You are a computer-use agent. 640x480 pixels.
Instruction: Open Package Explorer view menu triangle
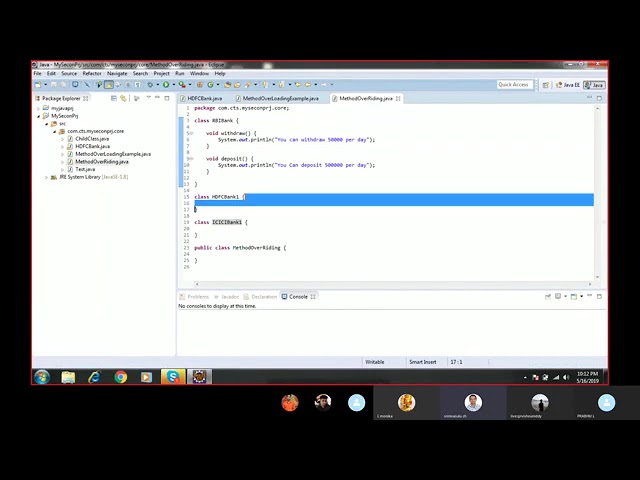pos(149,98)
